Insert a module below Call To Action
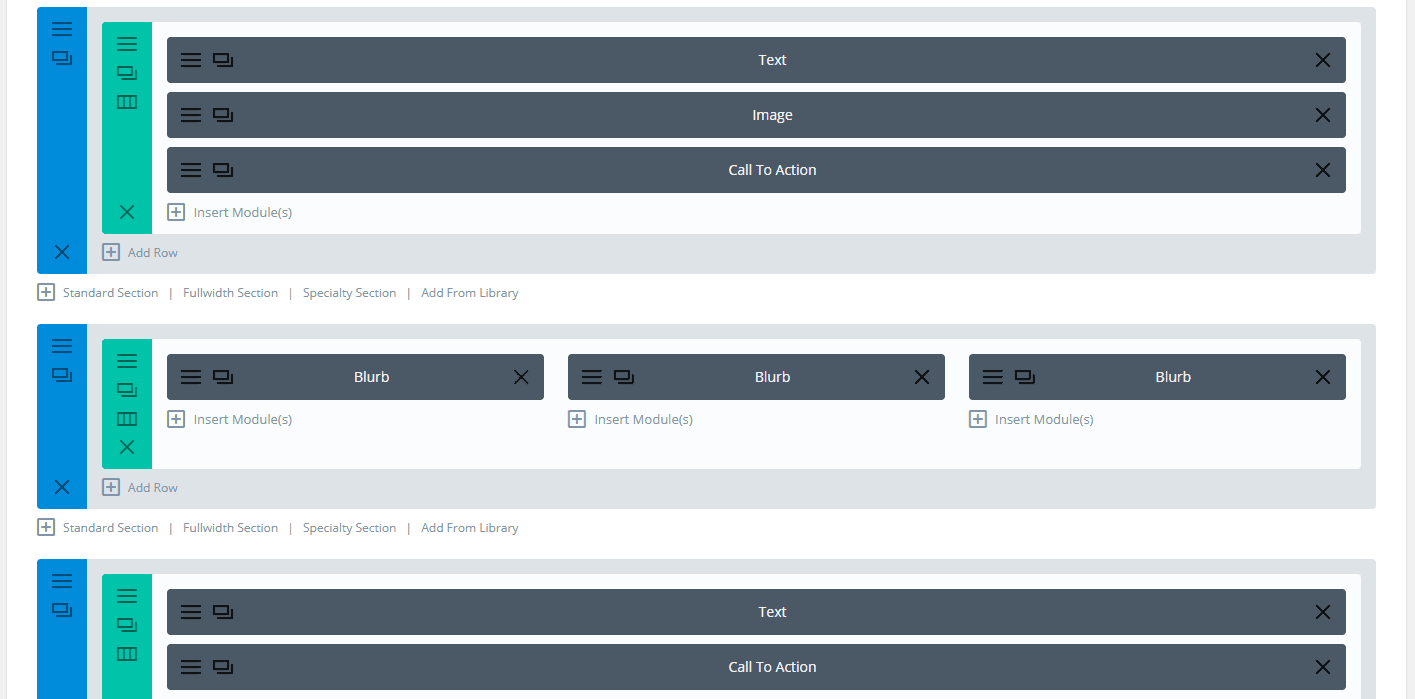The image size is (1415, 699). coord(229,212)
